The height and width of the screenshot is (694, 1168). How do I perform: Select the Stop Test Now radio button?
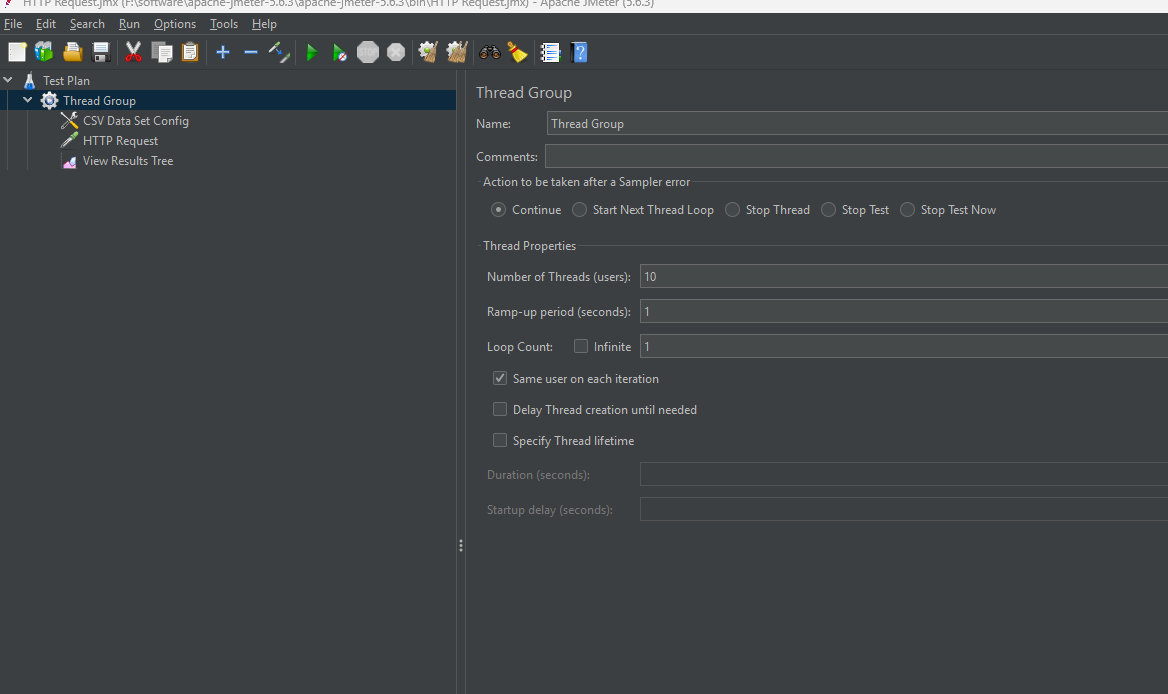(907, 210)
